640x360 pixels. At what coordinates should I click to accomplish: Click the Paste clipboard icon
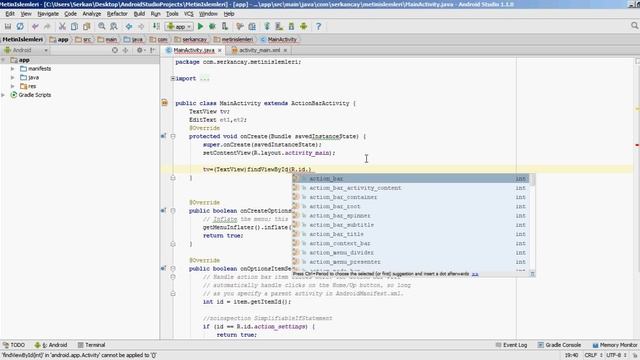coord(87,27)
